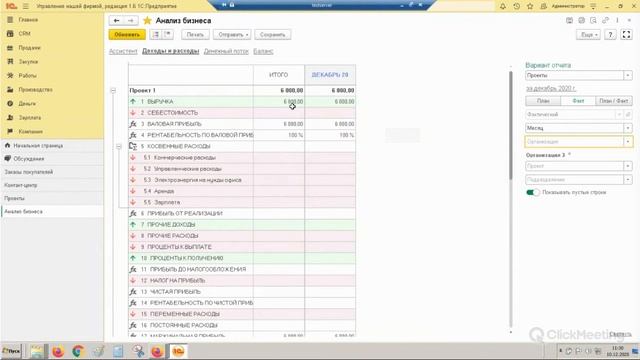Open notifications bell in title bar
Viewport: 640px width, 360px height.
point(503,6)
